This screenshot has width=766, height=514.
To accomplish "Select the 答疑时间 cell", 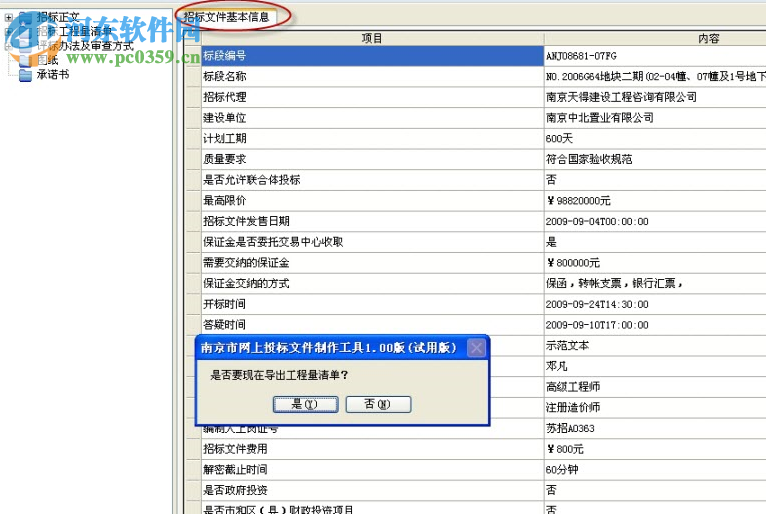I will [x=372, y=324].
